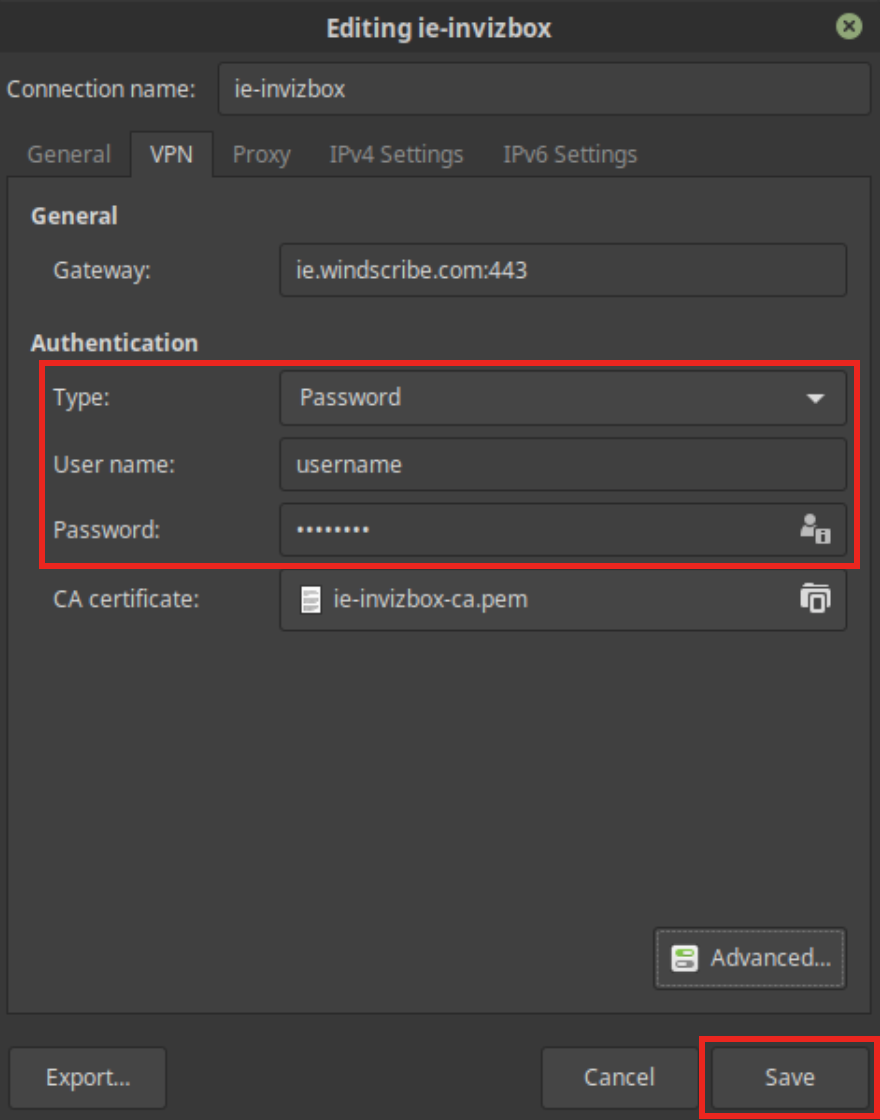Click the Connection name text field
Image resolution: width=880 pixels, height=1120 pixels.
point(543,89)
